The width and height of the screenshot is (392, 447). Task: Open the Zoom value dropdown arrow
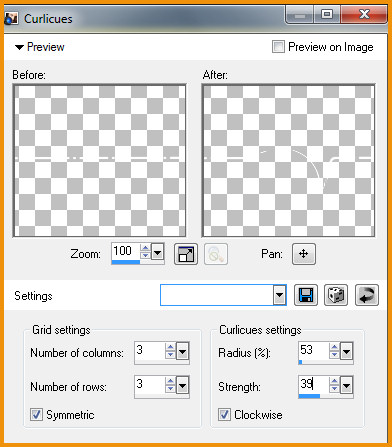click(157, 252)
